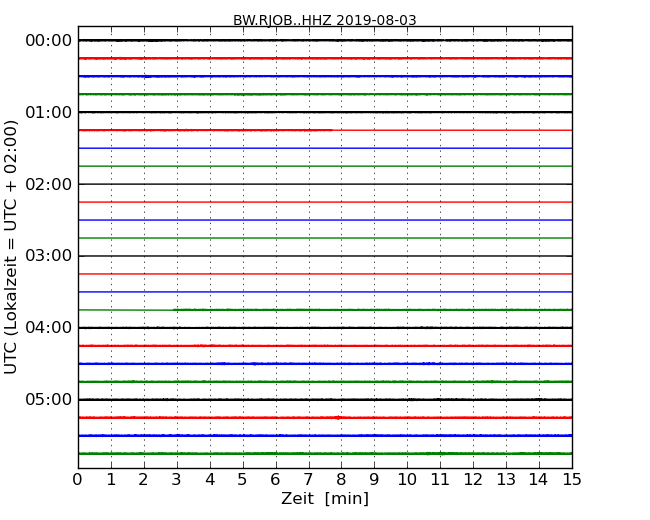Click the black seismogram trace at 05:00

(x=325, y=399)
